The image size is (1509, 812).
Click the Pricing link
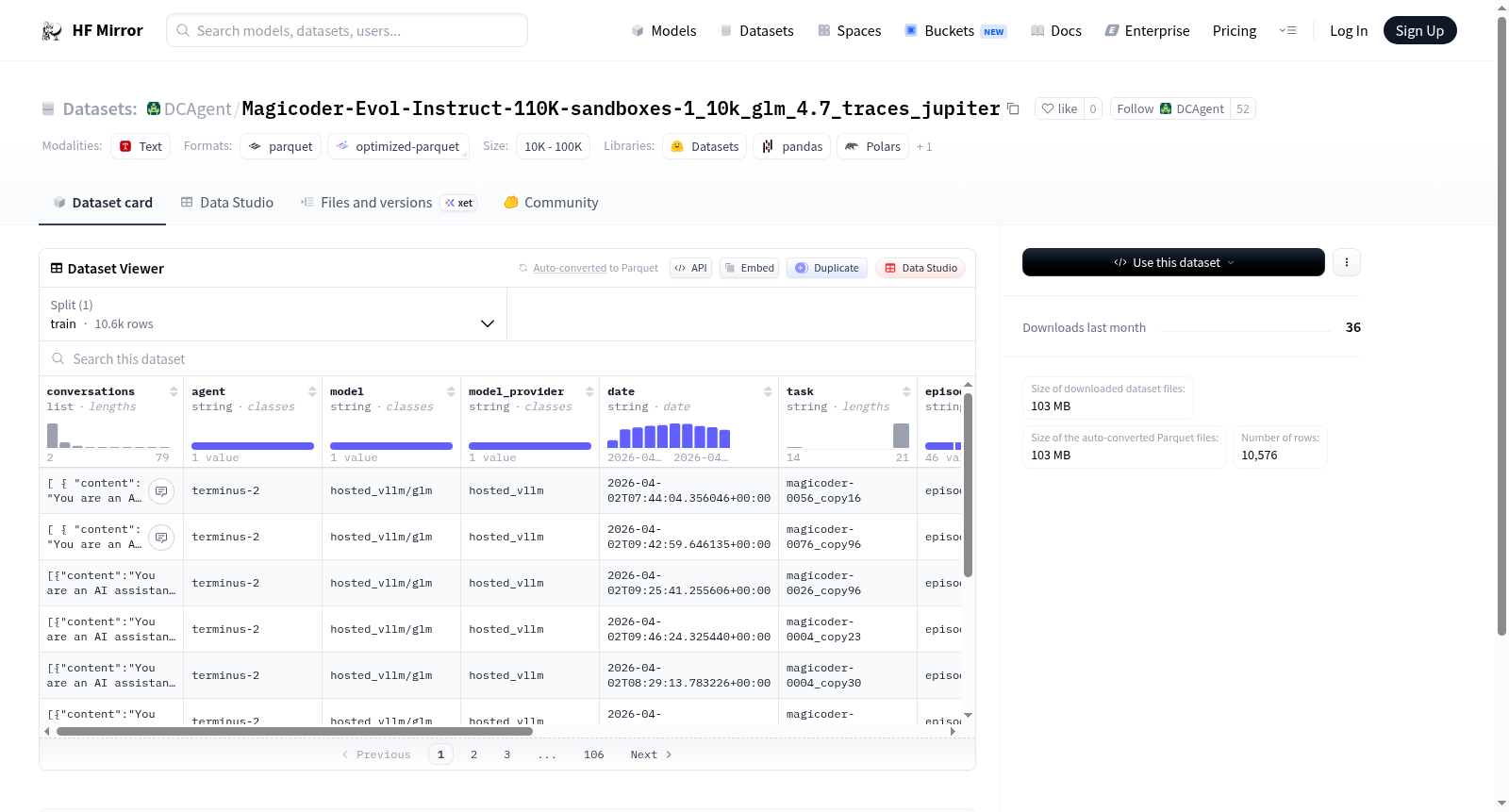(1235, 31)
